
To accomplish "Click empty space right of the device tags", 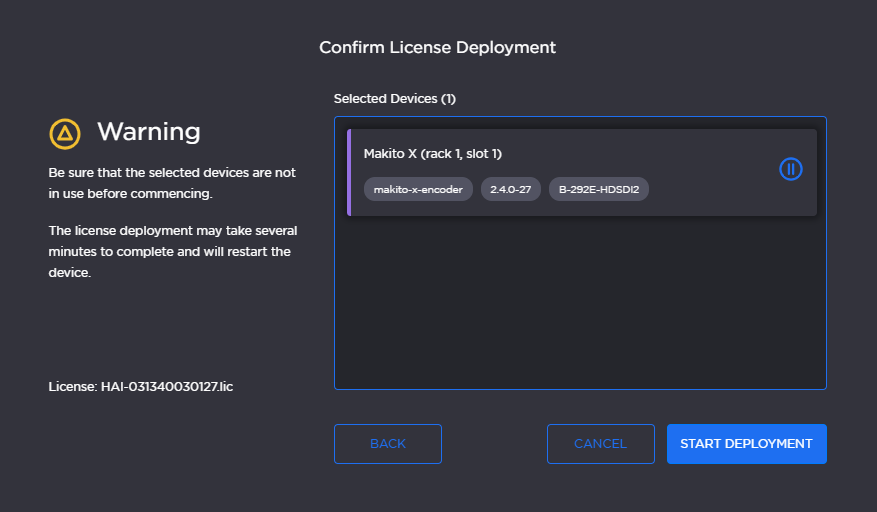I will pos(710,189).
